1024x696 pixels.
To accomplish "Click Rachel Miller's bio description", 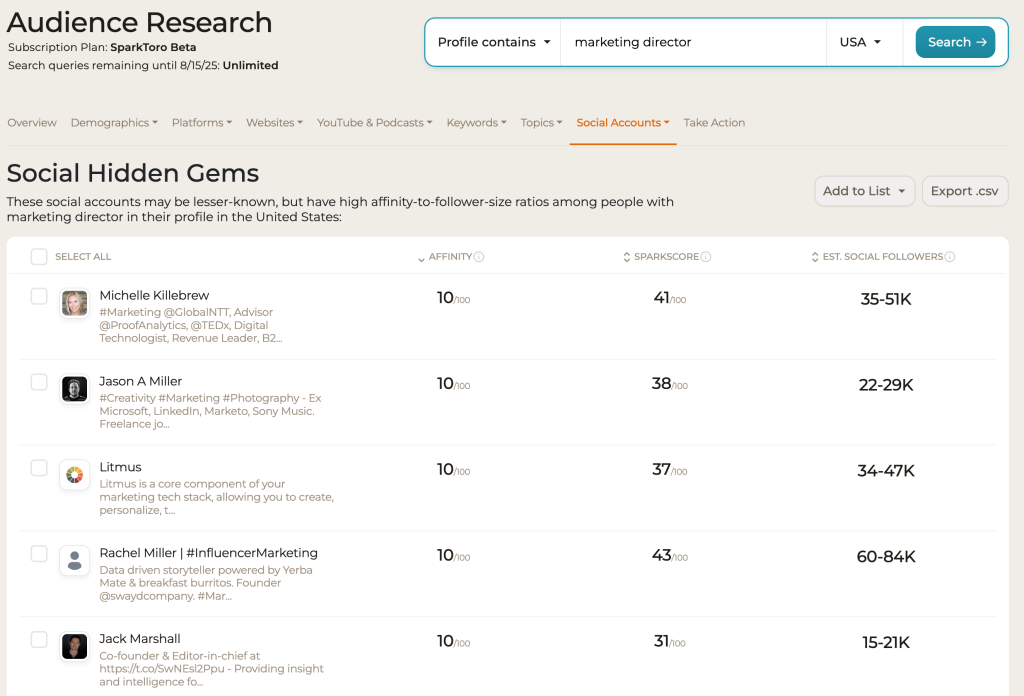I will tap(206, 583).
